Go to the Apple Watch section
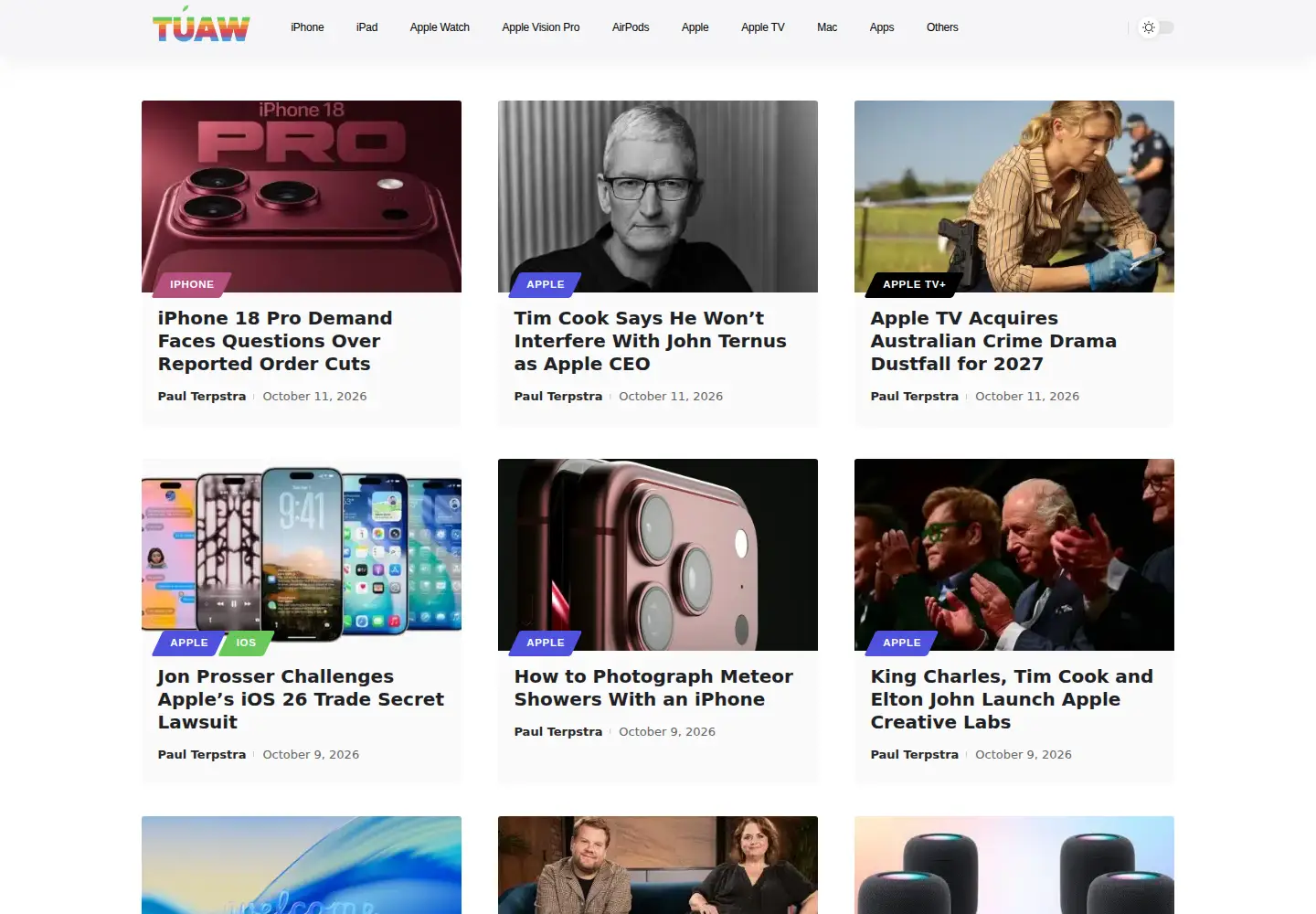This screenshot has width=1316, height=914. [440, 27]
